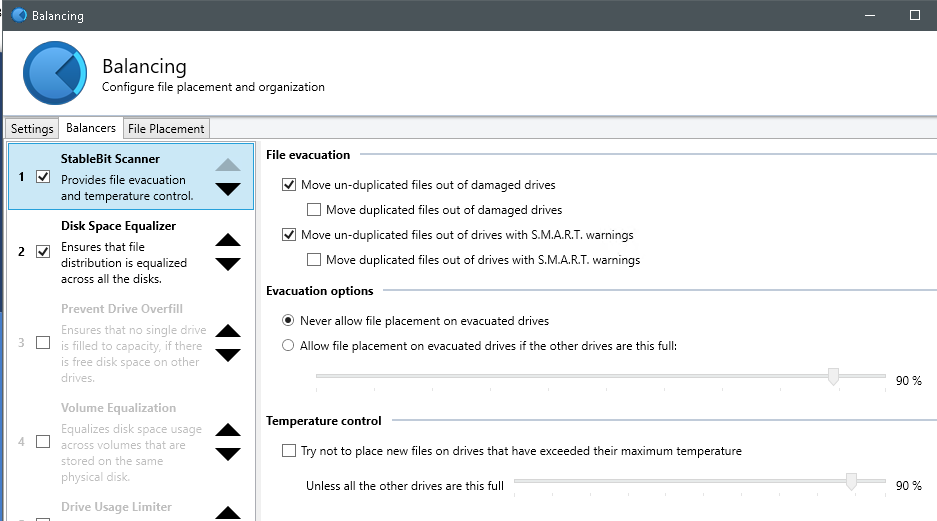
Task: Click the Evacuation options section heading
Action: tap(320, 291)
